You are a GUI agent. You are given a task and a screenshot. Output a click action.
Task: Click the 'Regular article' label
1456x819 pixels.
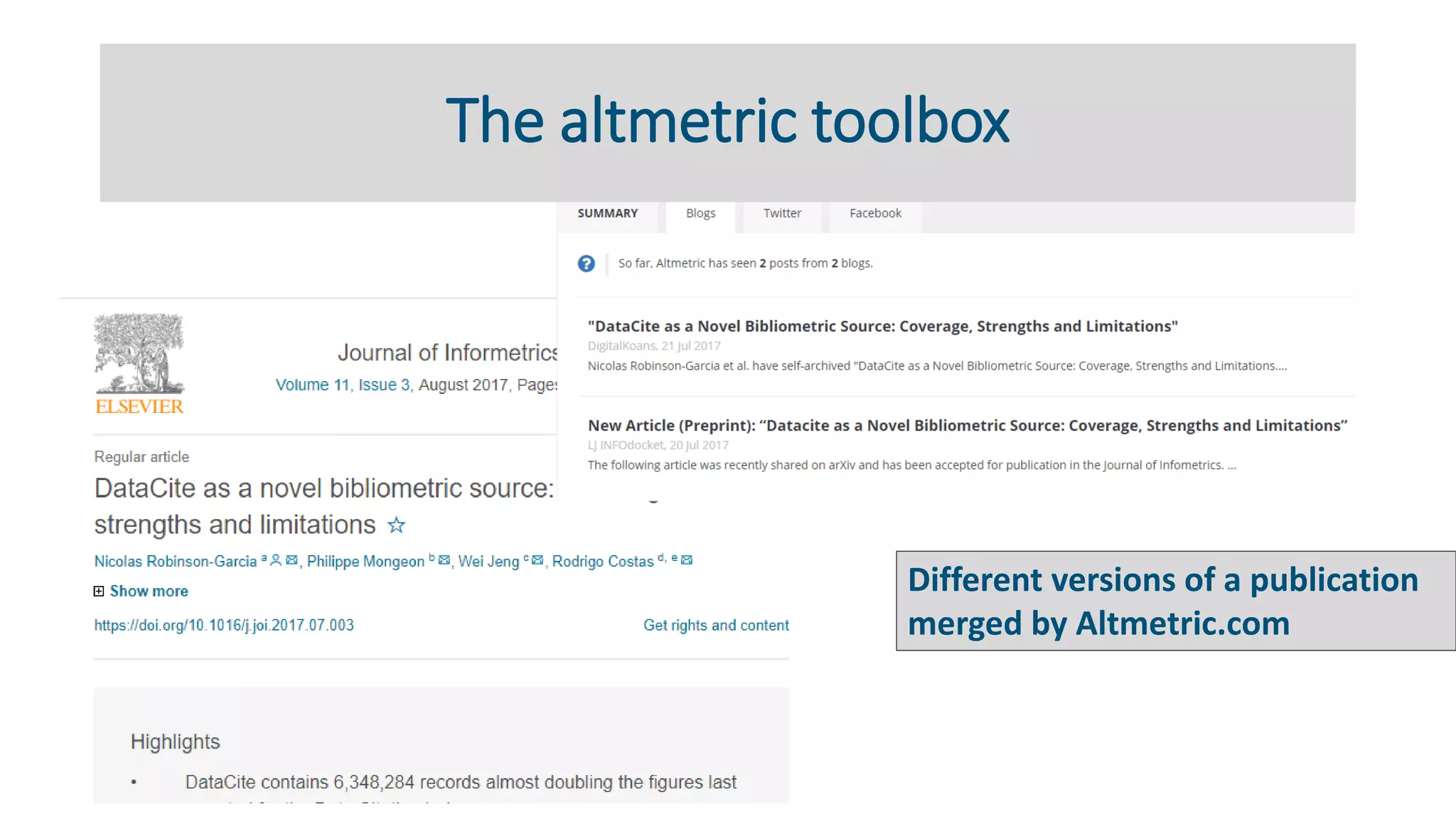click(x=141, y=457)
